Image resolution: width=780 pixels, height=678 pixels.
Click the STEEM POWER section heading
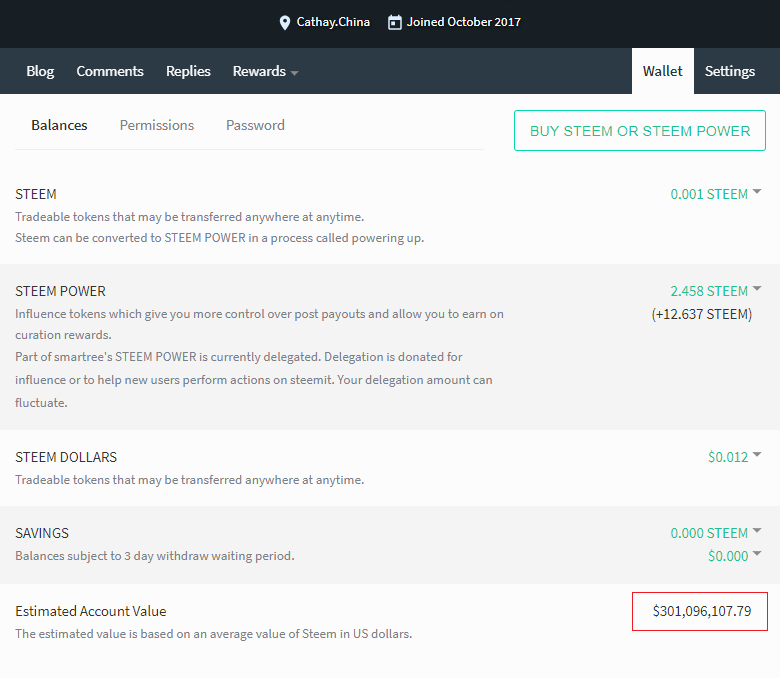[x=60, y=291]
